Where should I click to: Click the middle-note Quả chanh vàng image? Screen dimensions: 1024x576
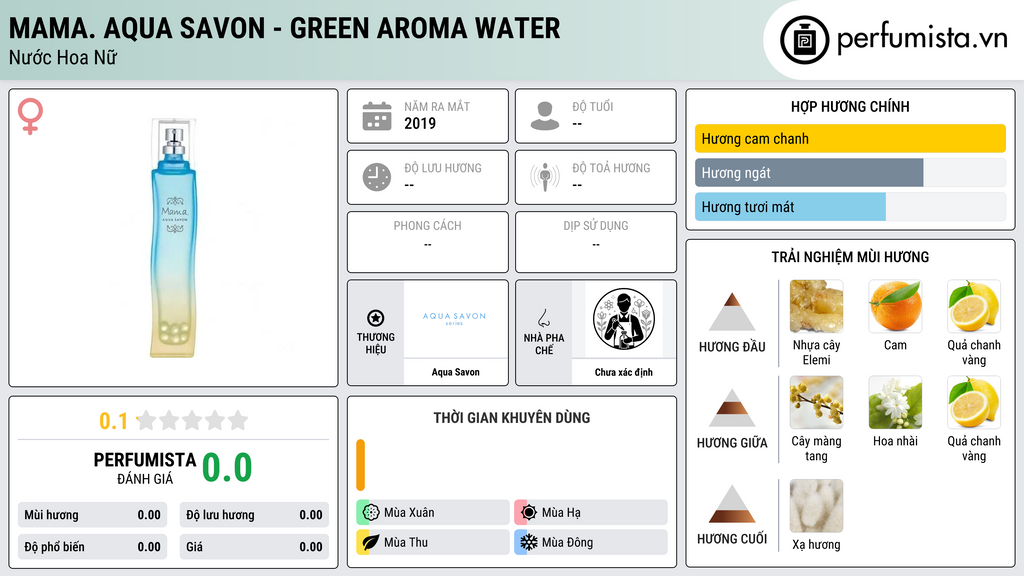(974, 402)
